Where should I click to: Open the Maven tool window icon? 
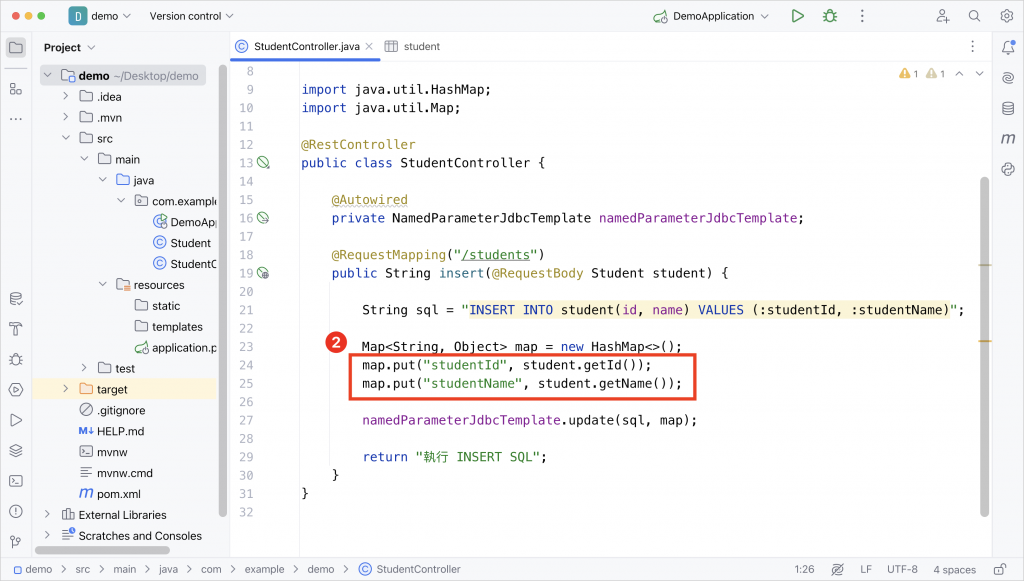click(x=1008, y=138)
